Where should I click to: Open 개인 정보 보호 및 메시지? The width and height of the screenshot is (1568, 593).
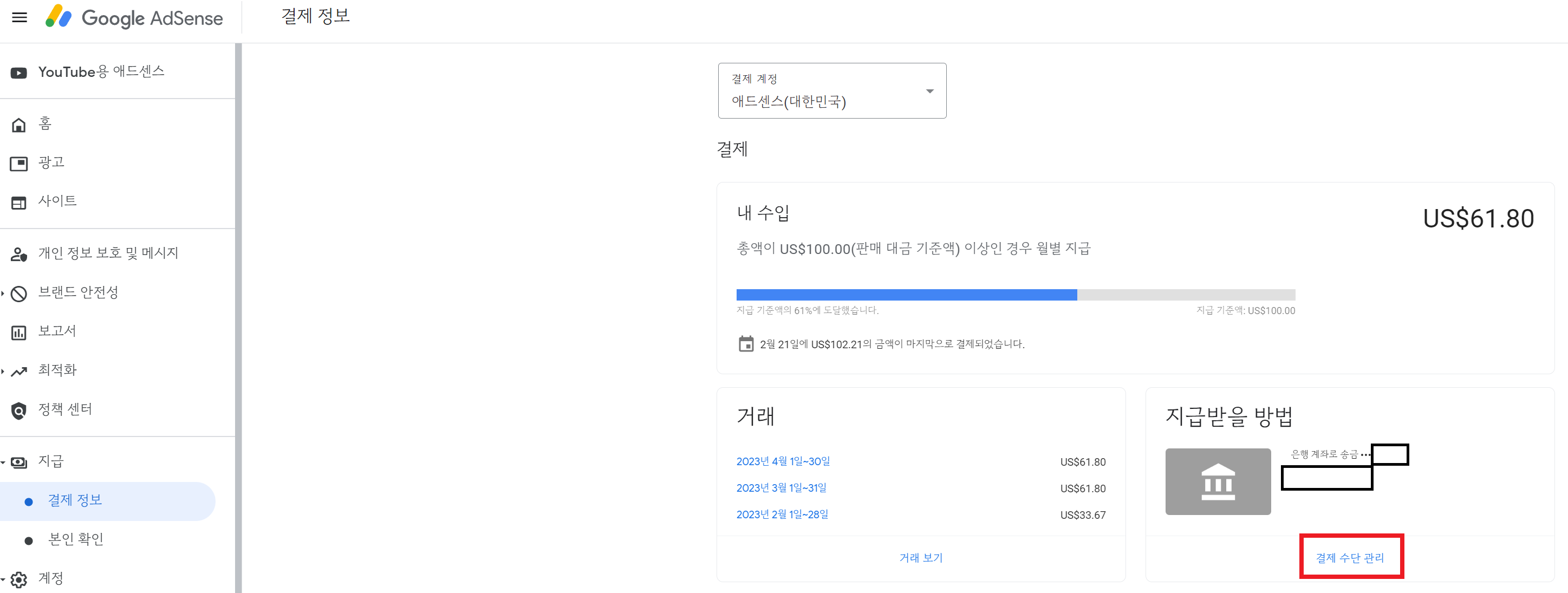point(108,253)
